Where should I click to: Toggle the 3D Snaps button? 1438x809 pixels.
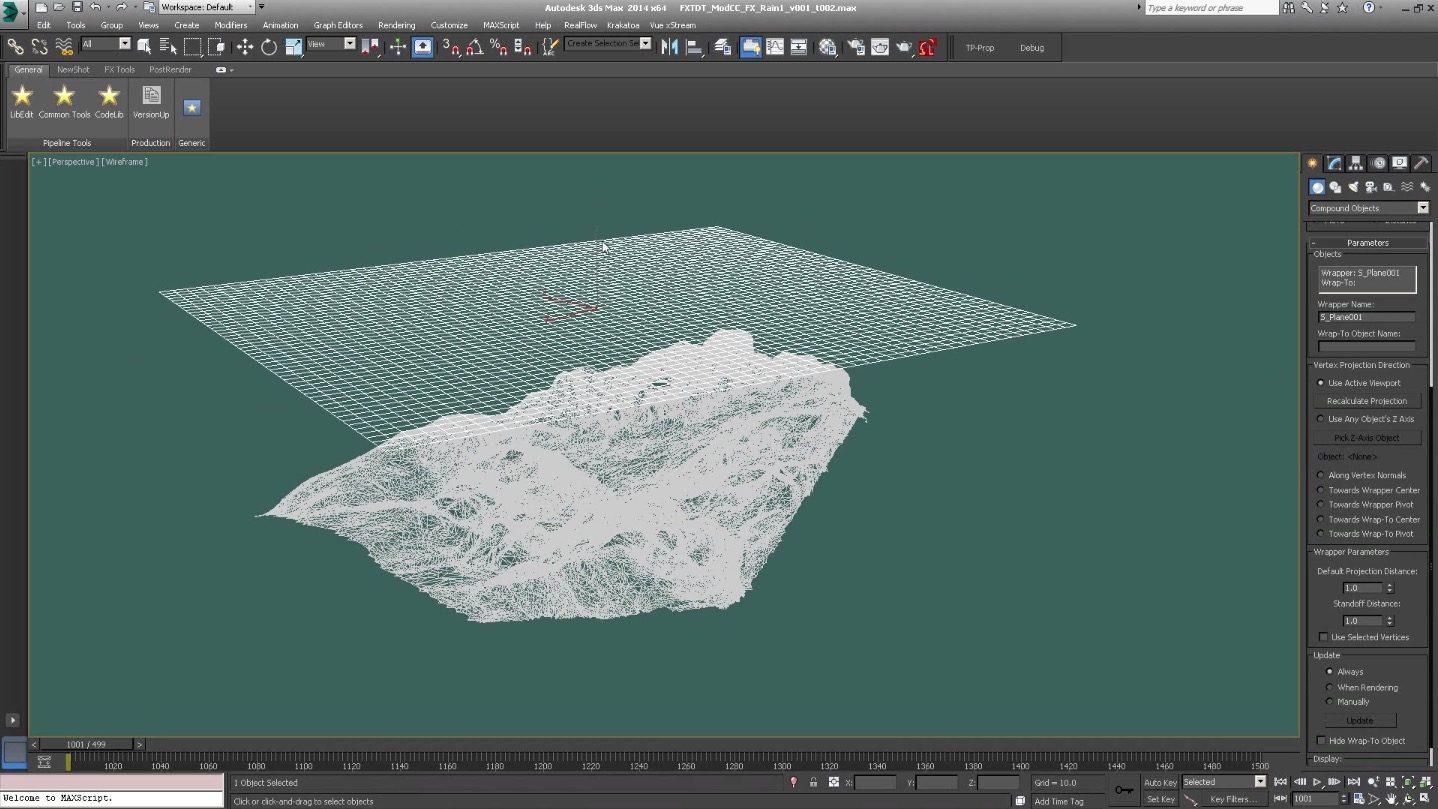pyautogui.click(x=451, y=46)
